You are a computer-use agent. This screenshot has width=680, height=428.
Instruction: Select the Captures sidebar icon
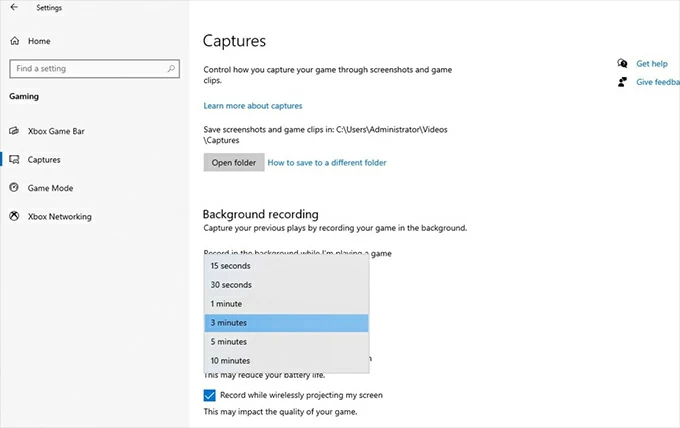[x=14, y=160]
